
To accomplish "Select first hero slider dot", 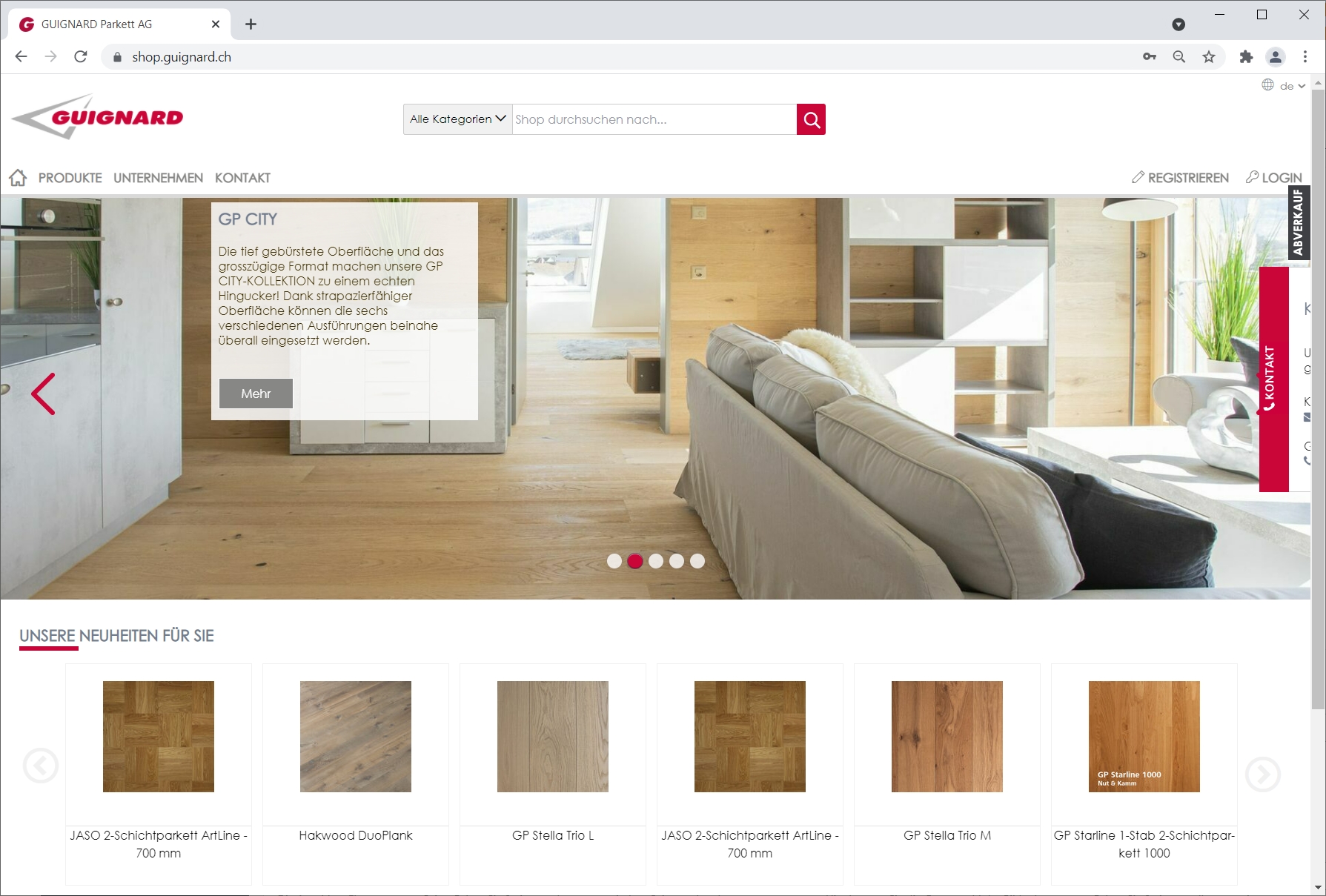I will [x=614, y=561].
